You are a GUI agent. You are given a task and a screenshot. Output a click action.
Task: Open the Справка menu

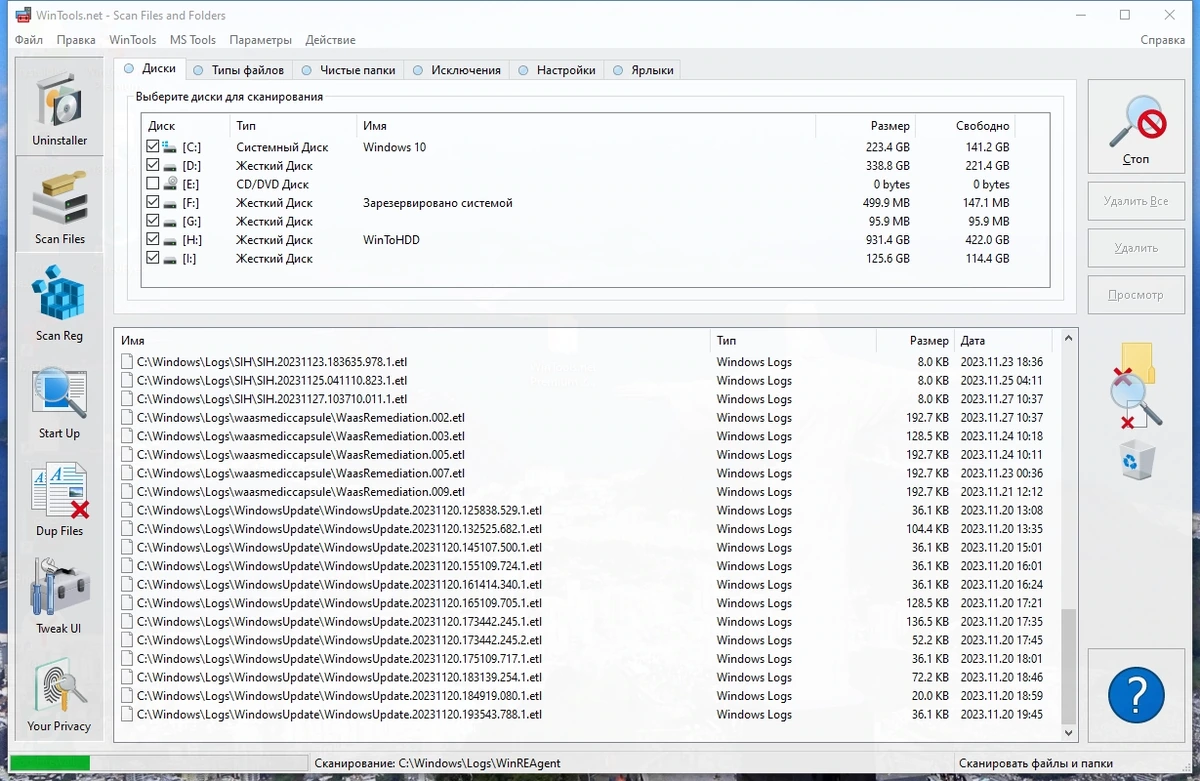click(x=1163, y=40)
